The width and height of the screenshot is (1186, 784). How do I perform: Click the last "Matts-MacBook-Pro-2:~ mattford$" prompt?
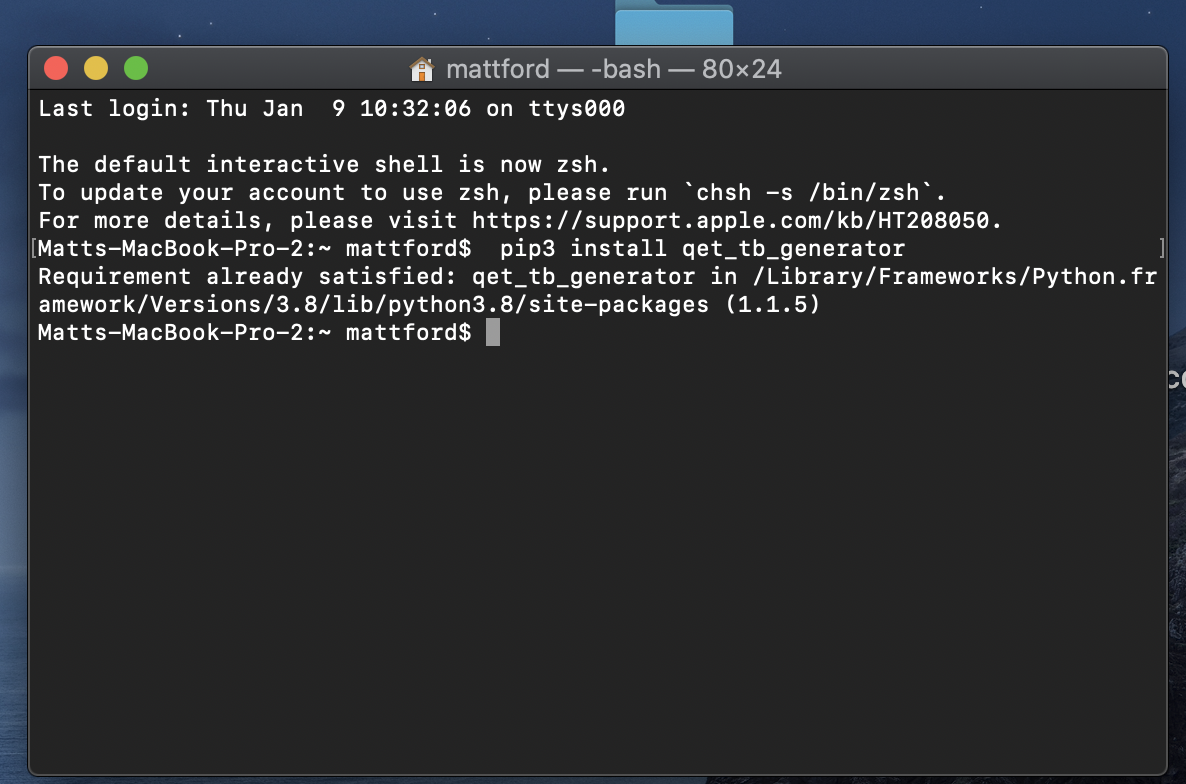[x=254, y=333]
